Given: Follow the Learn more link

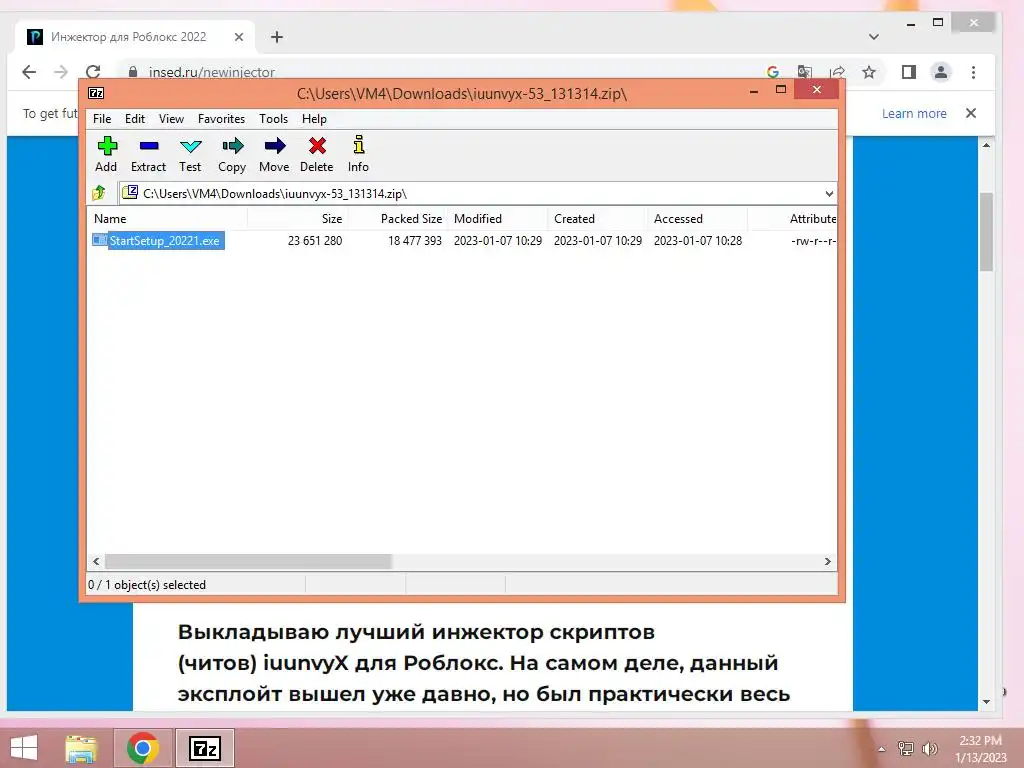Looking at the screenshot, I should click(x=914, y=113).
